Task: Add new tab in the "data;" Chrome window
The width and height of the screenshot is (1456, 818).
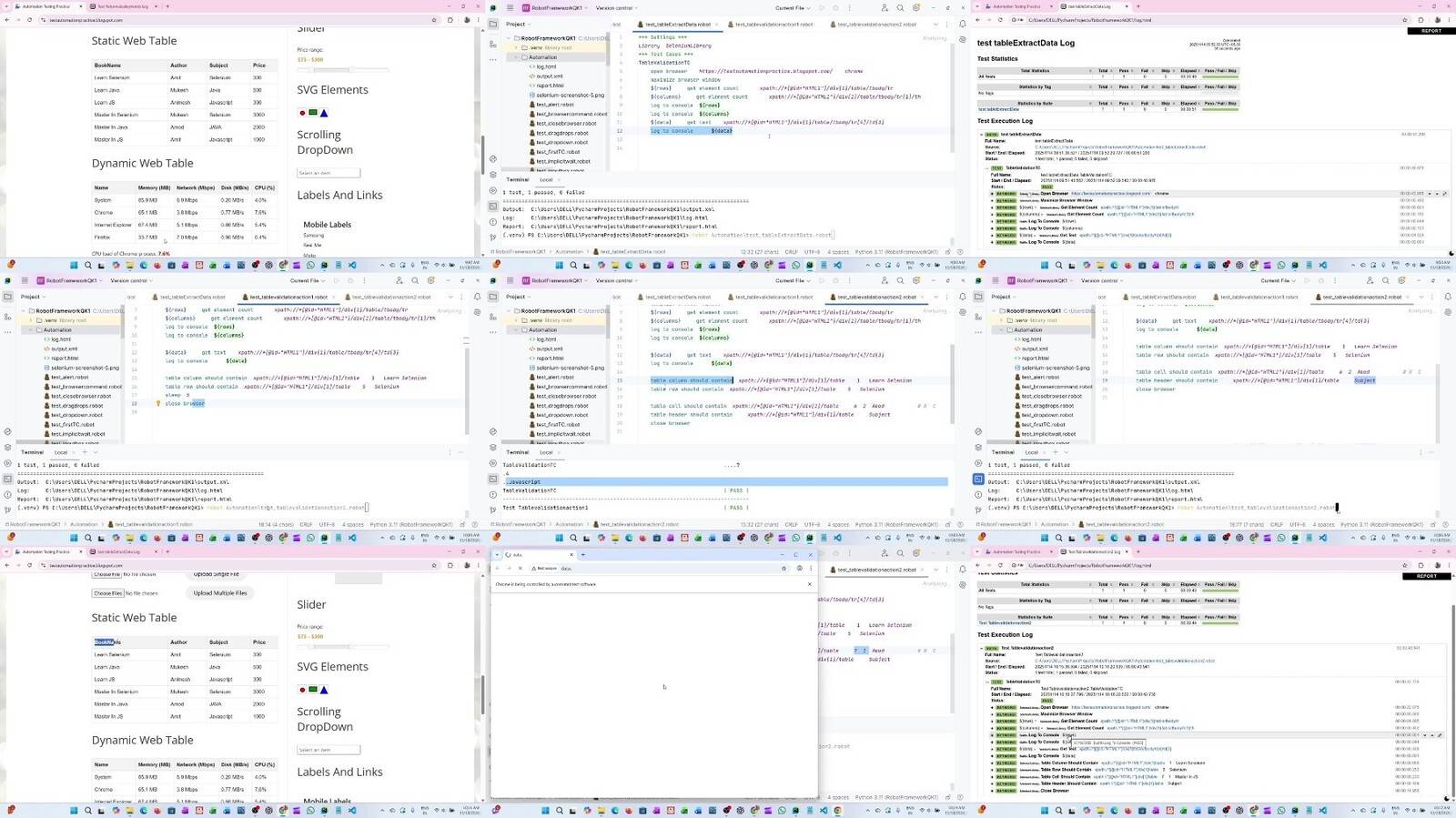Action: tap(583, 554)
